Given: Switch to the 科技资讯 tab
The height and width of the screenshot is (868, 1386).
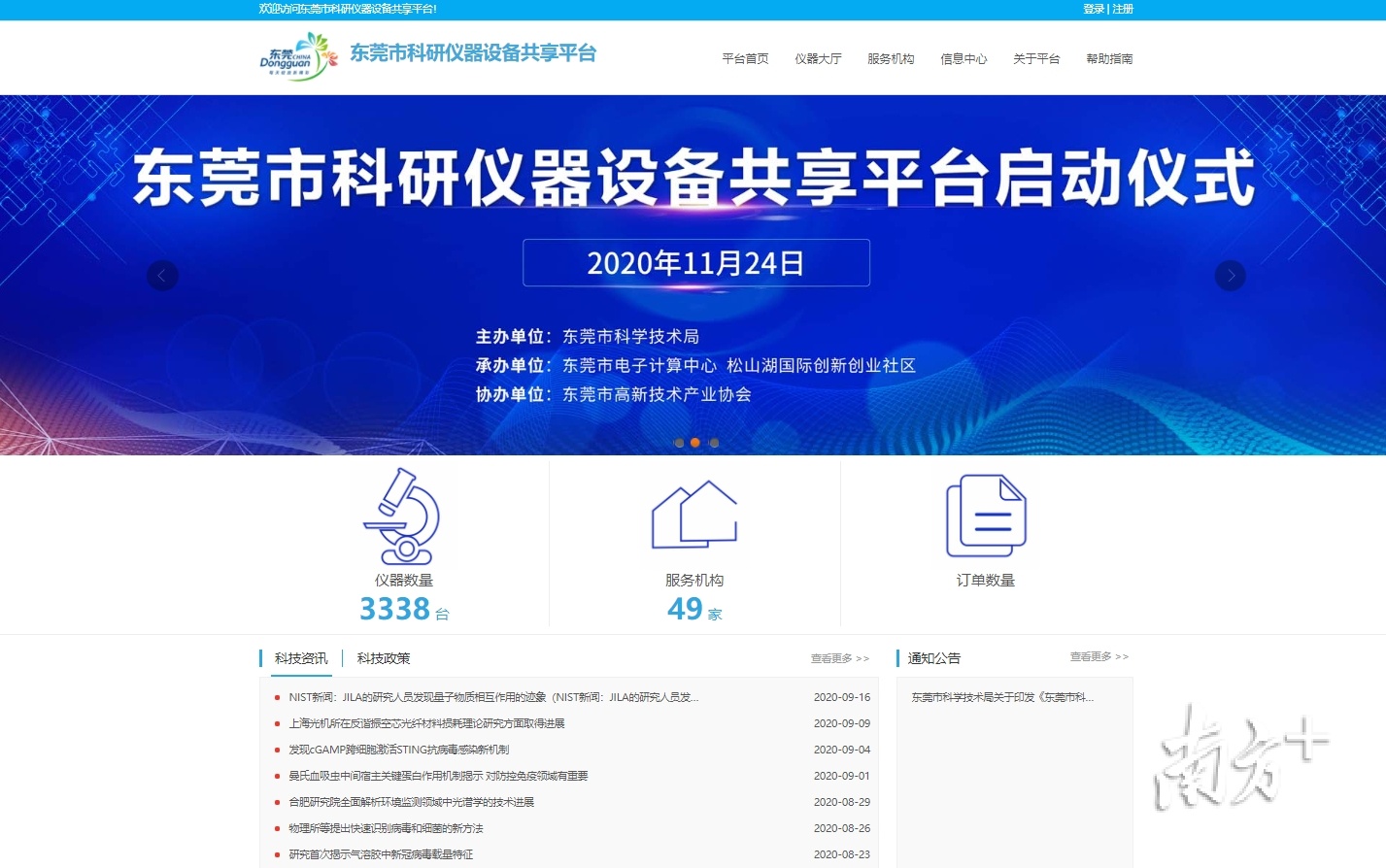Looking at the screenshot, I should 299,658.
